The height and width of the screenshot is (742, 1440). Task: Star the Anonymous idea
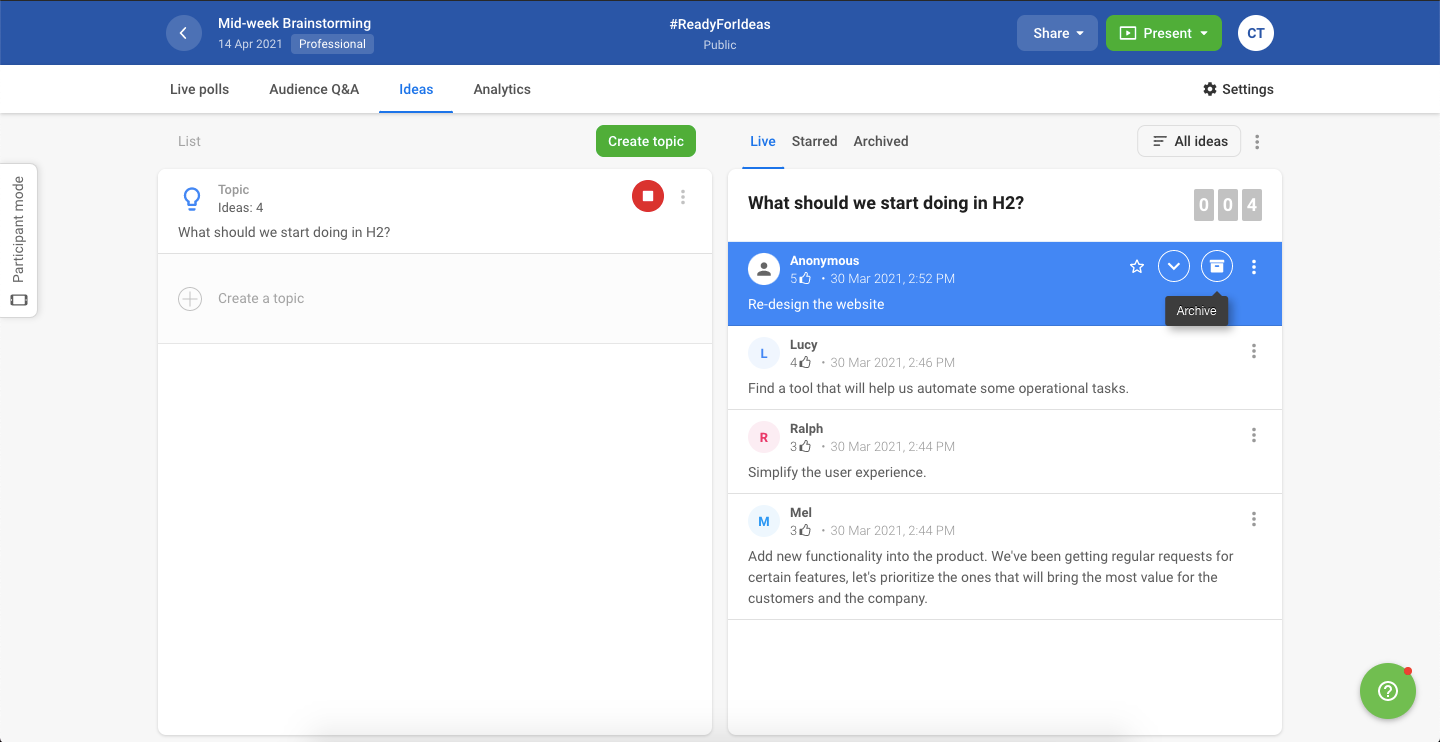[x=1137, y=267]
